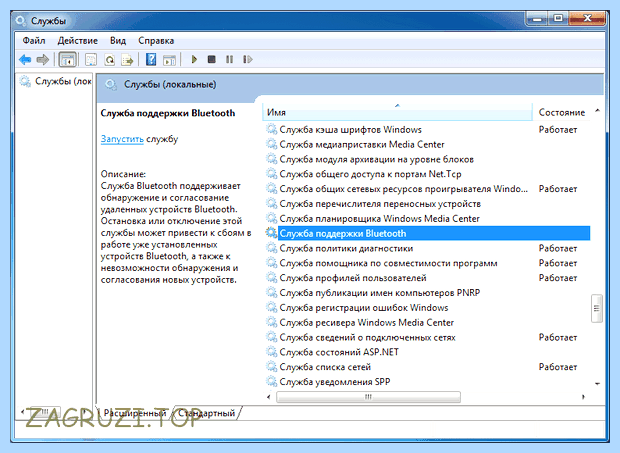Pause the service with the Pause icon

(229, 59)
